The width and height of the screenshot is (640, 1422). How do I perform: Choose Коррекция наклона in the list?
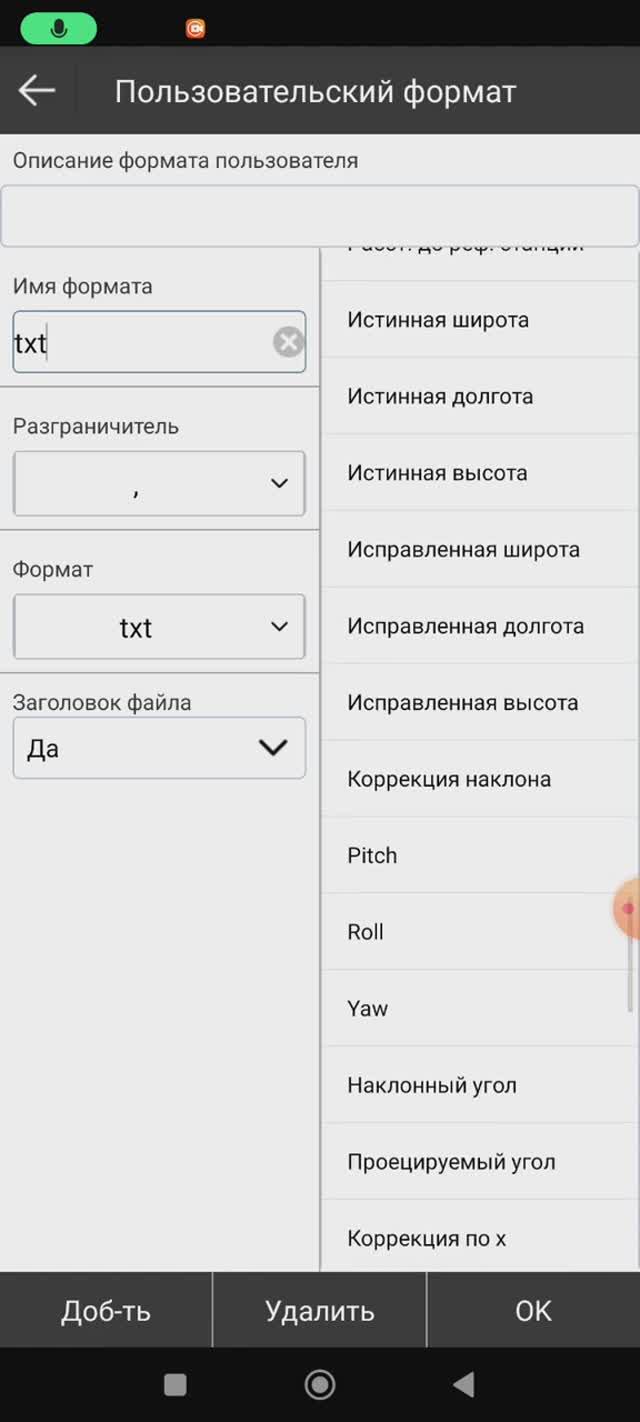(449, 779)
